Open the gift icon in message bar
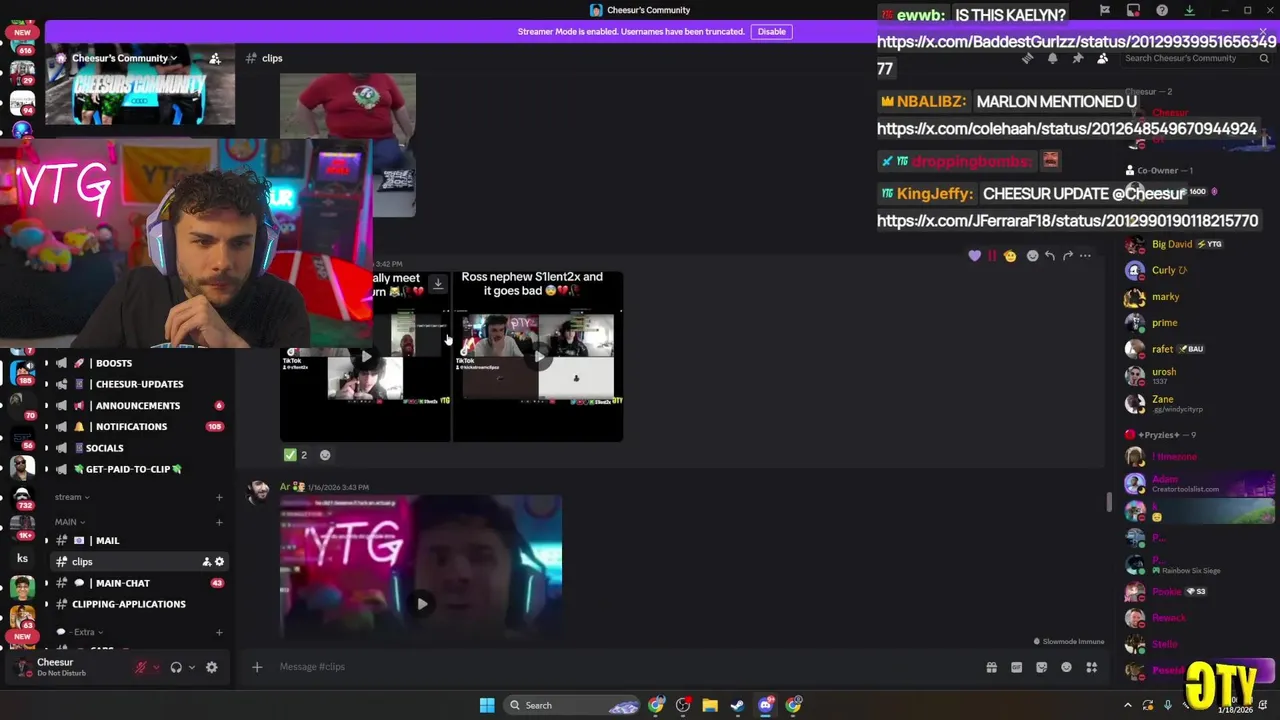1280x720 pixels. point(991,667)
